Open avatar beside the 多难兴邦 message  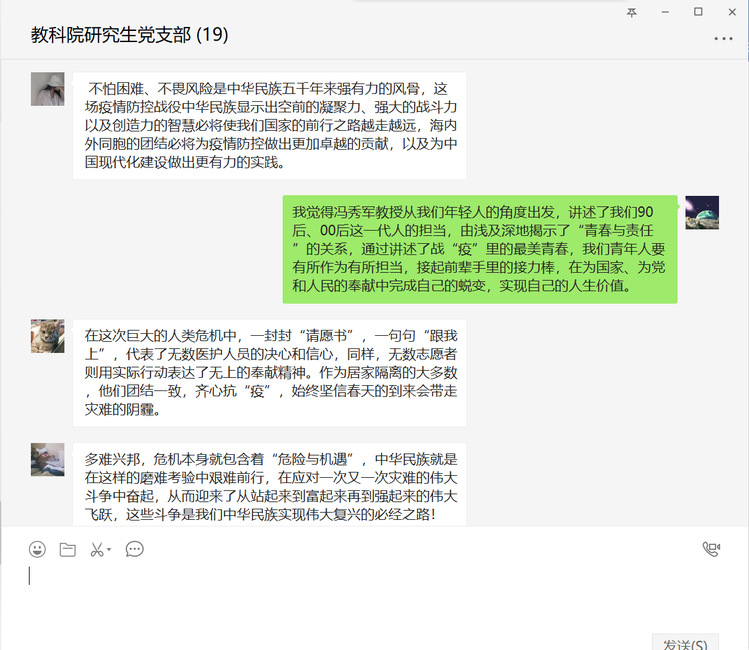(48, 459)
